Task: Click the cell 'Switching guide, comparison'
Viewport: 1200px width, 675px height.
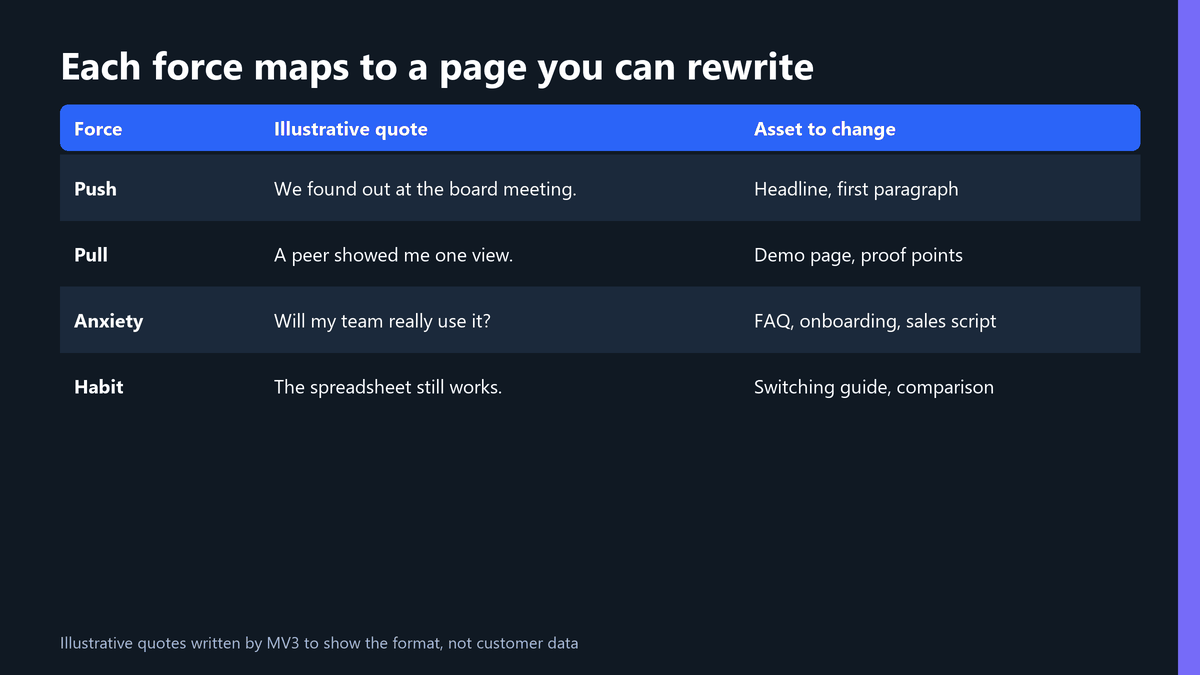Action: (874, 387)
